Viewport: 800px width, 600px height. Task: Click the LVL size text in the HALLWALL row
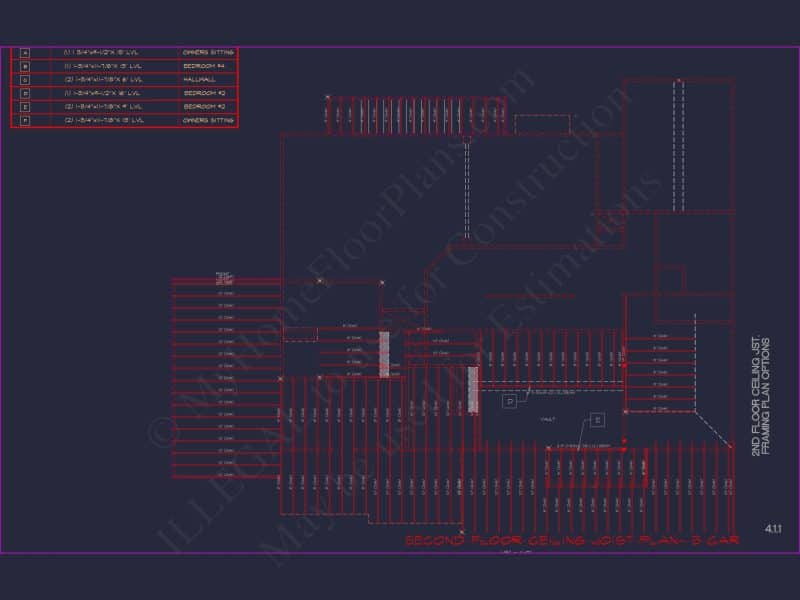(x=103, y=80)
